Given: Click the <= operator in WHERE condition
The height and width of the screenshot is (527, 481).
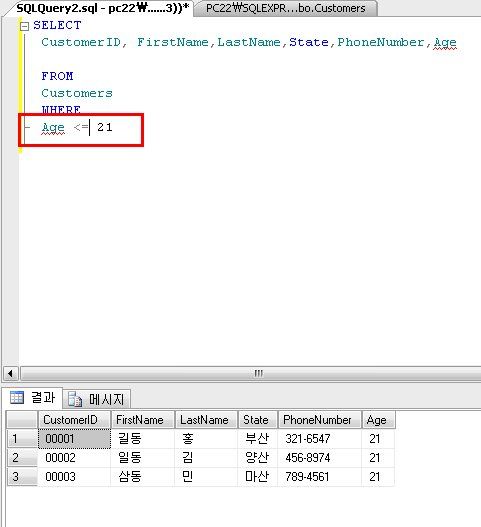Looking at the screenshot, I should point(81,127).
